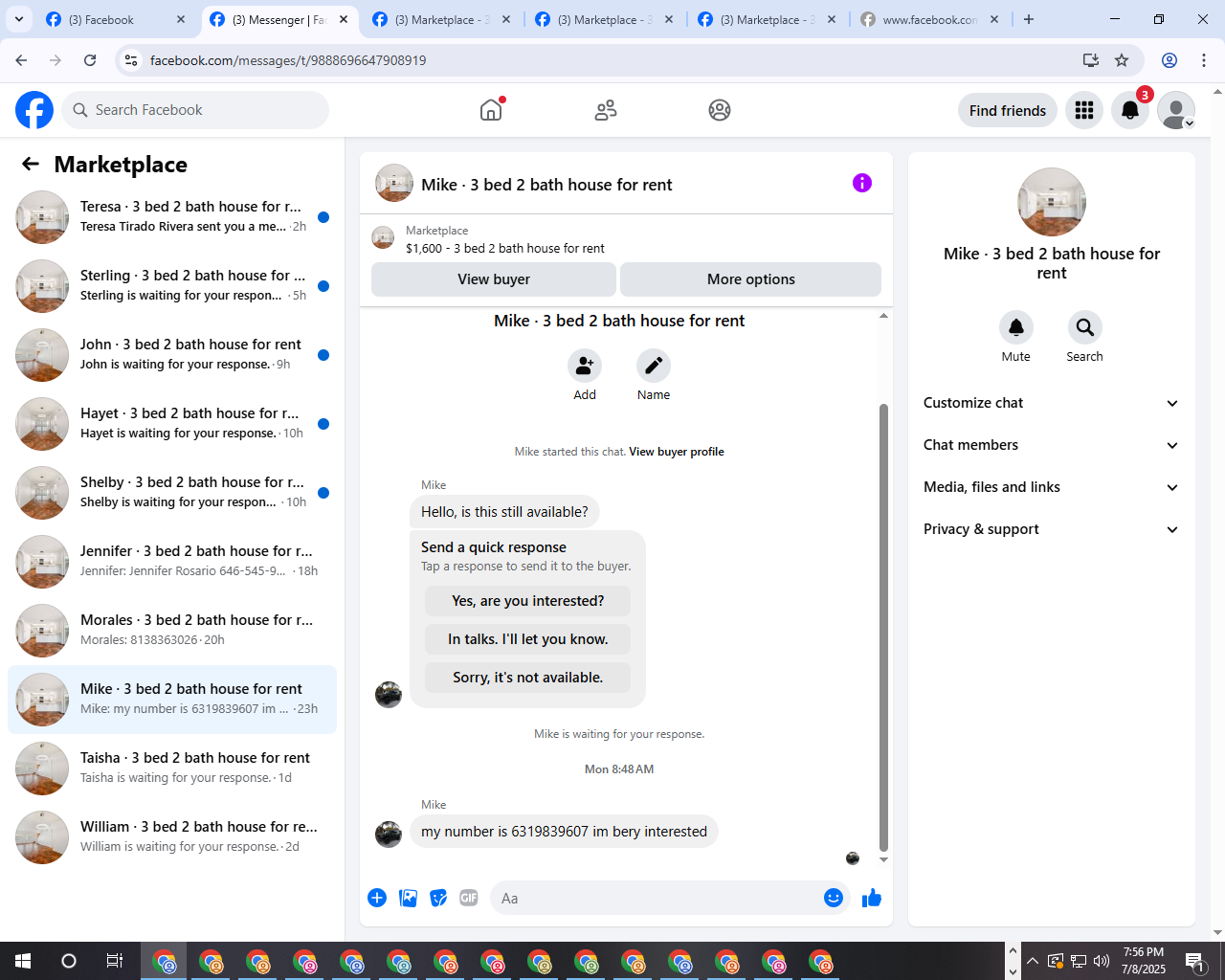Open Sterling's conversation in the list
This screenshot has width=1225, height=980.
pyautogui.click(x=172, y=286)
